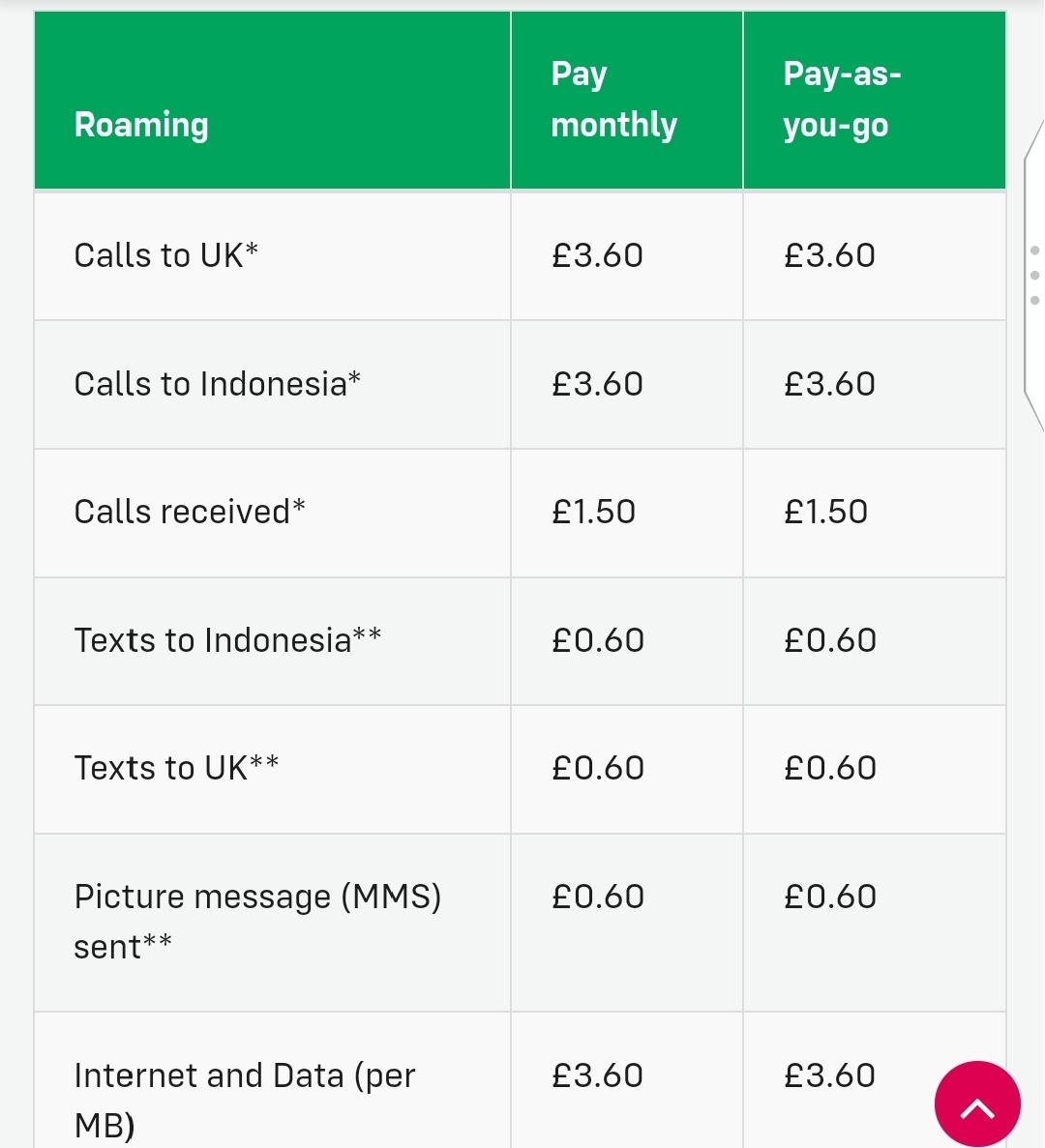Click the Calls received row label
This screenshot has height=1148, width=1045.
pyautogui.click(x=190, y=512)
